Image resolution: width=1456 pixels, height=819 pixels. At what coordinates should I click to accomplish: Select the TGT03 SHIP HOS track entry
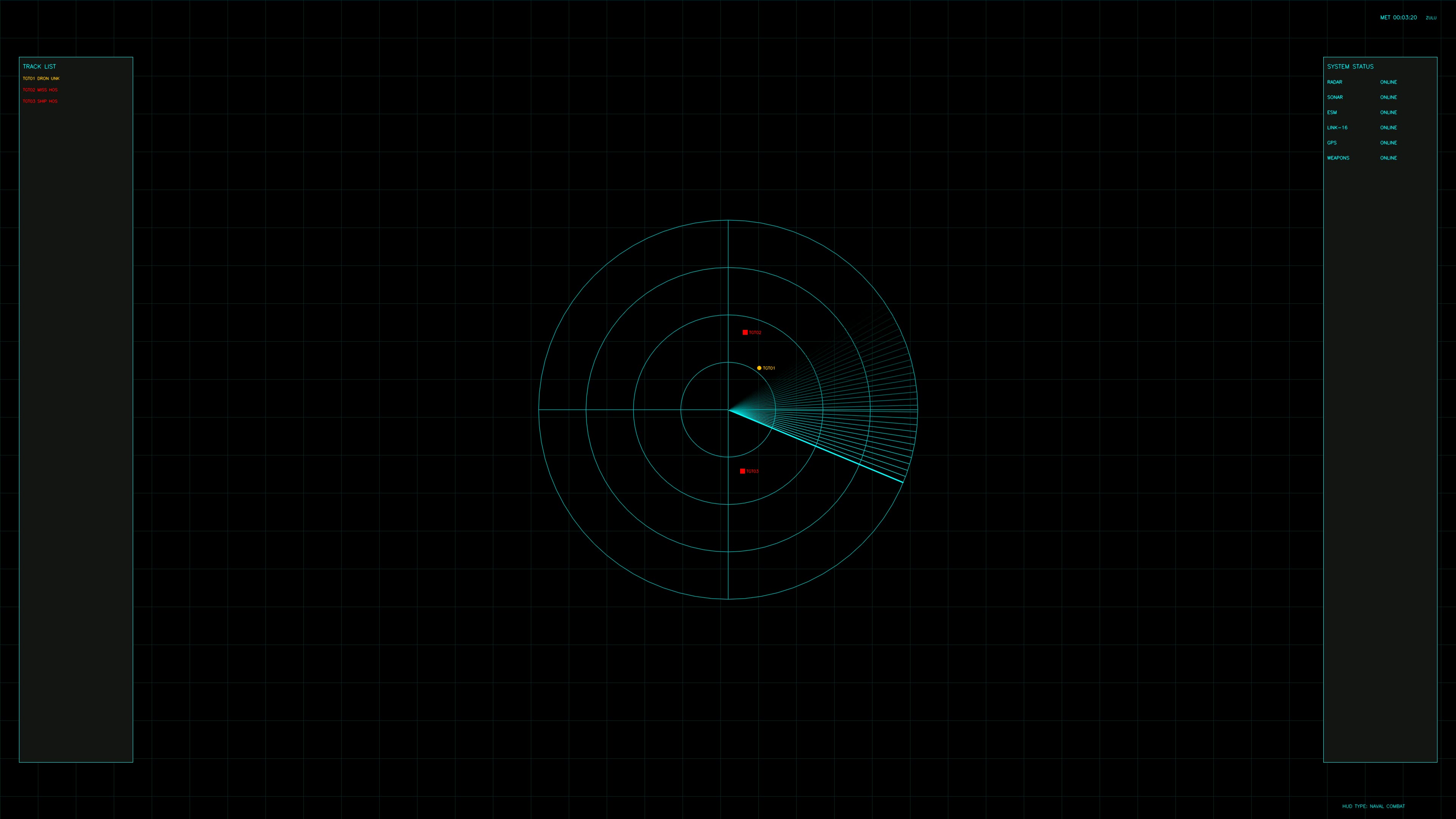tap(40, 101)
